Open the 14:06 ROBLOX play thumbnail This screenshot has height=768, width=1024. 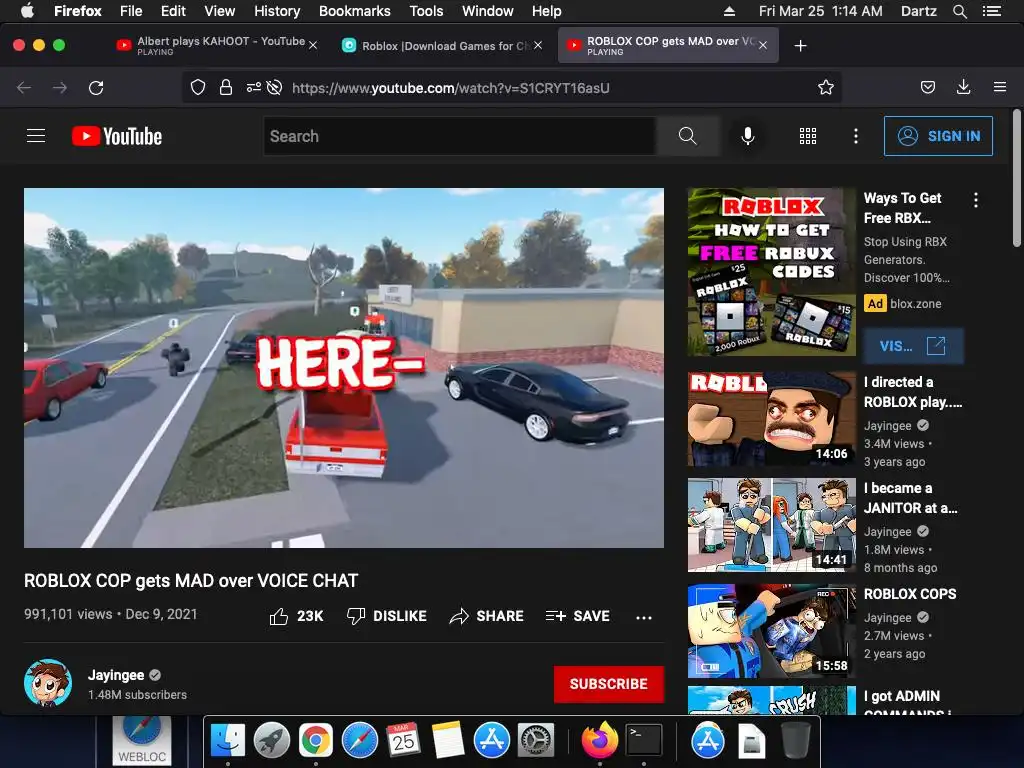pyautogui.click(x=772, y=419)
